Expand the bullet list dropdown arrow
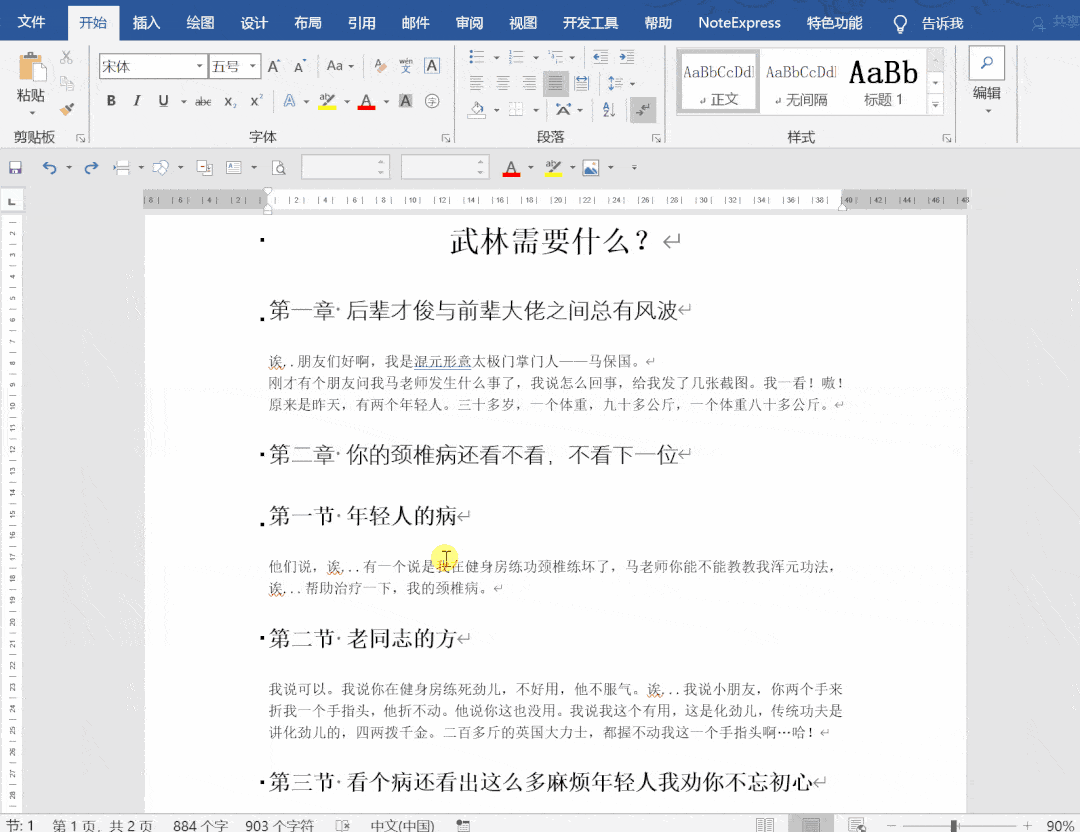The height and width of the screenshot is (832, 1080). coord(497,58)
